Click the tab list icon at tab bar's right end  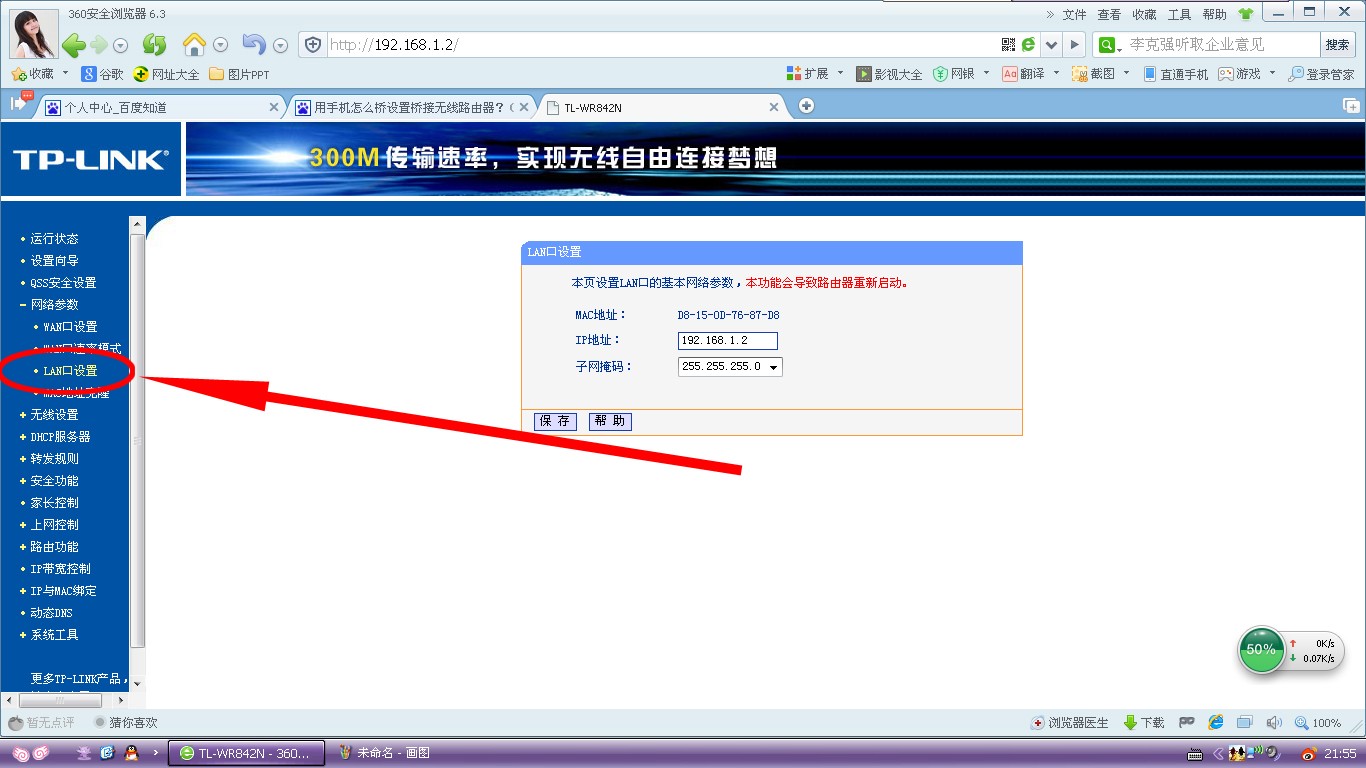click(x=1350, y=106)
